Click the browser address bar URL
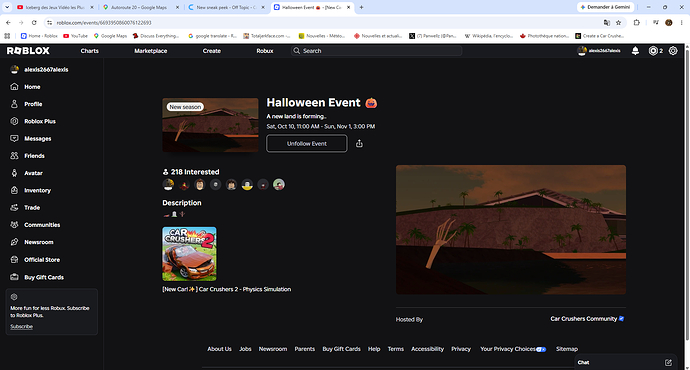The height and width of the screenshot is (370, 690). coord(104,22)
